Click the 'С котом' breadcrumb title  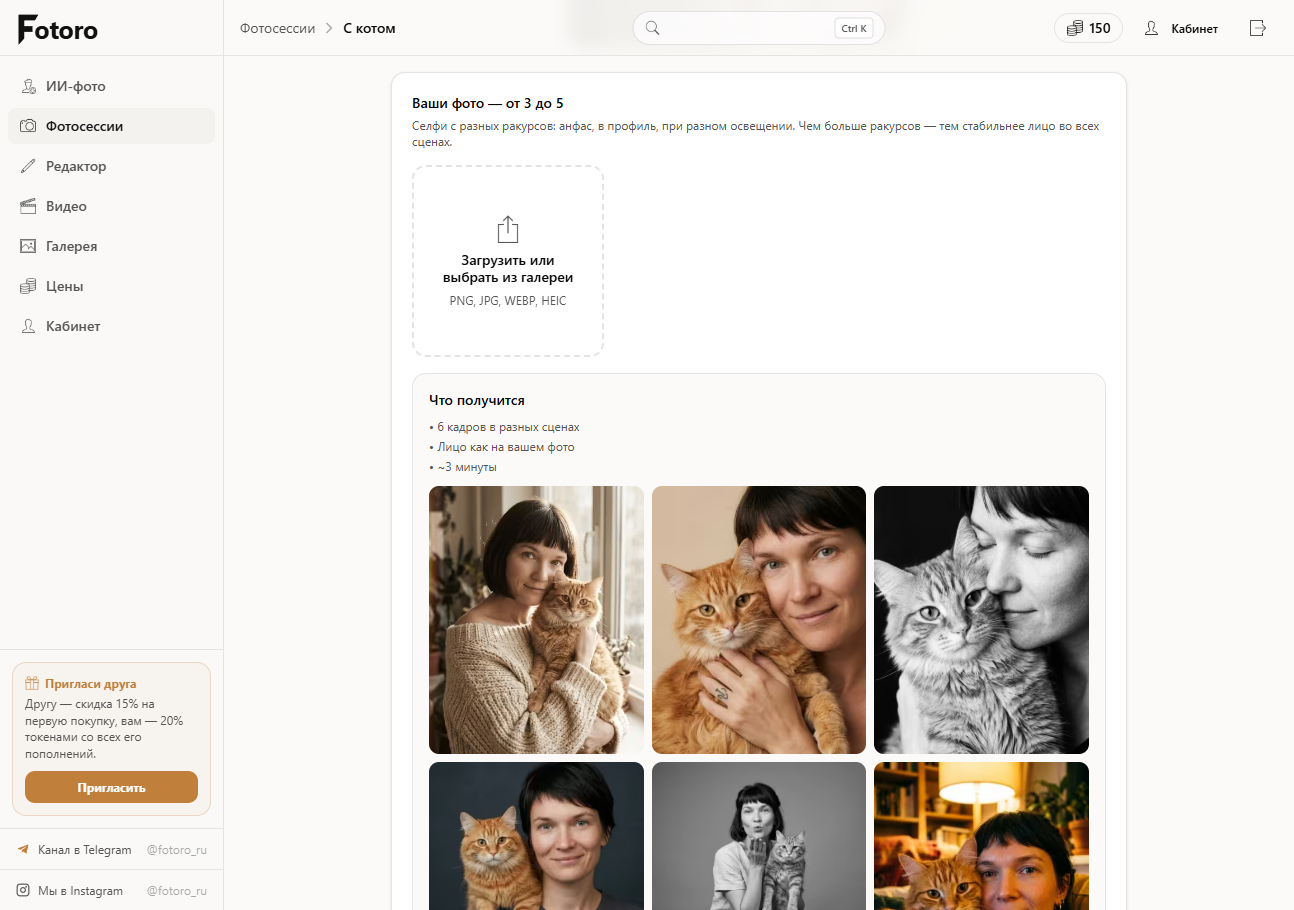click(370, 28)
